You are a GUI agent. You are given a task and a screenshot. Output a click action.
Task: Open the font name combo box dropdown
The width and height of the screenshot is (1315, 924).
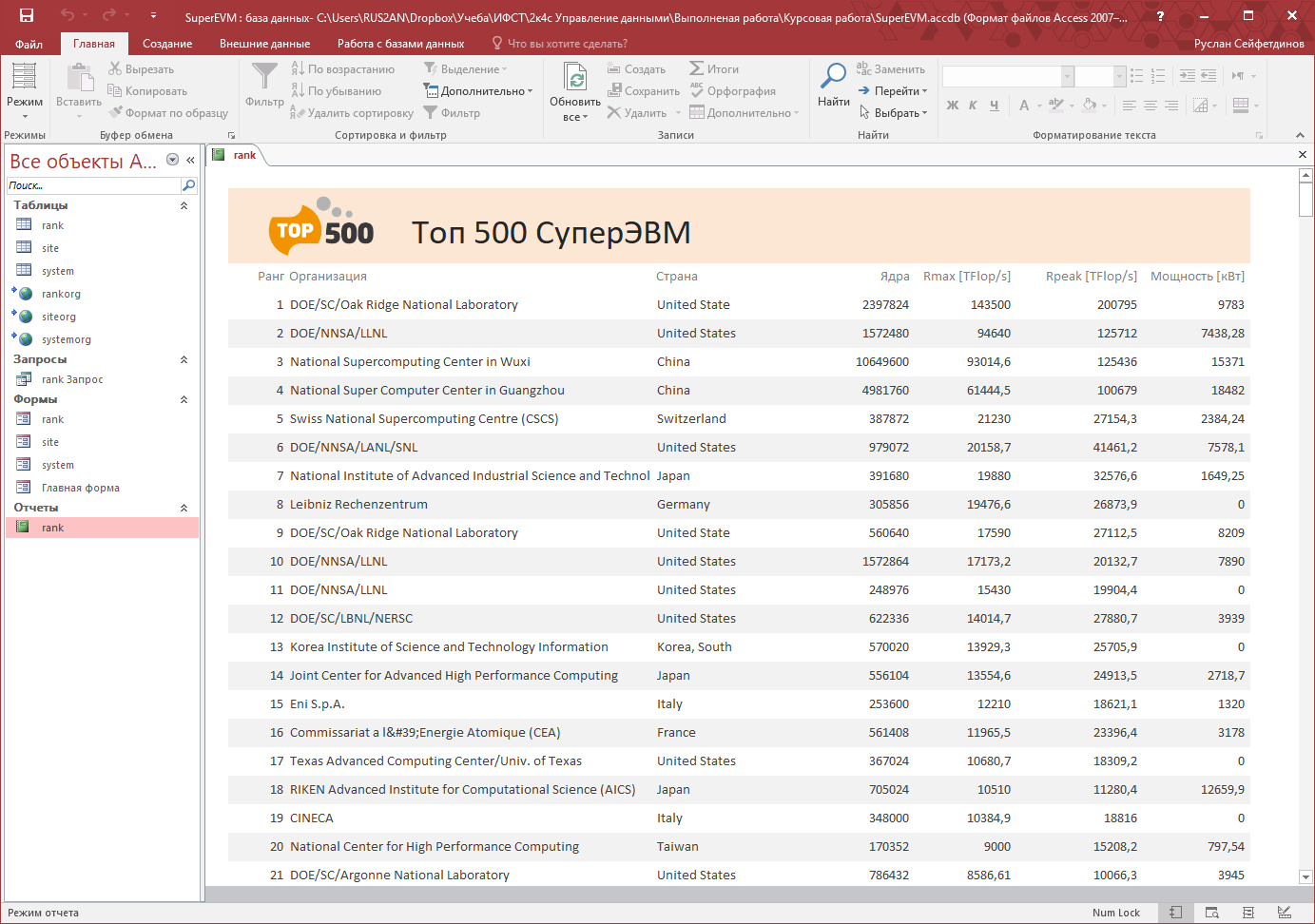[1068, 76]
